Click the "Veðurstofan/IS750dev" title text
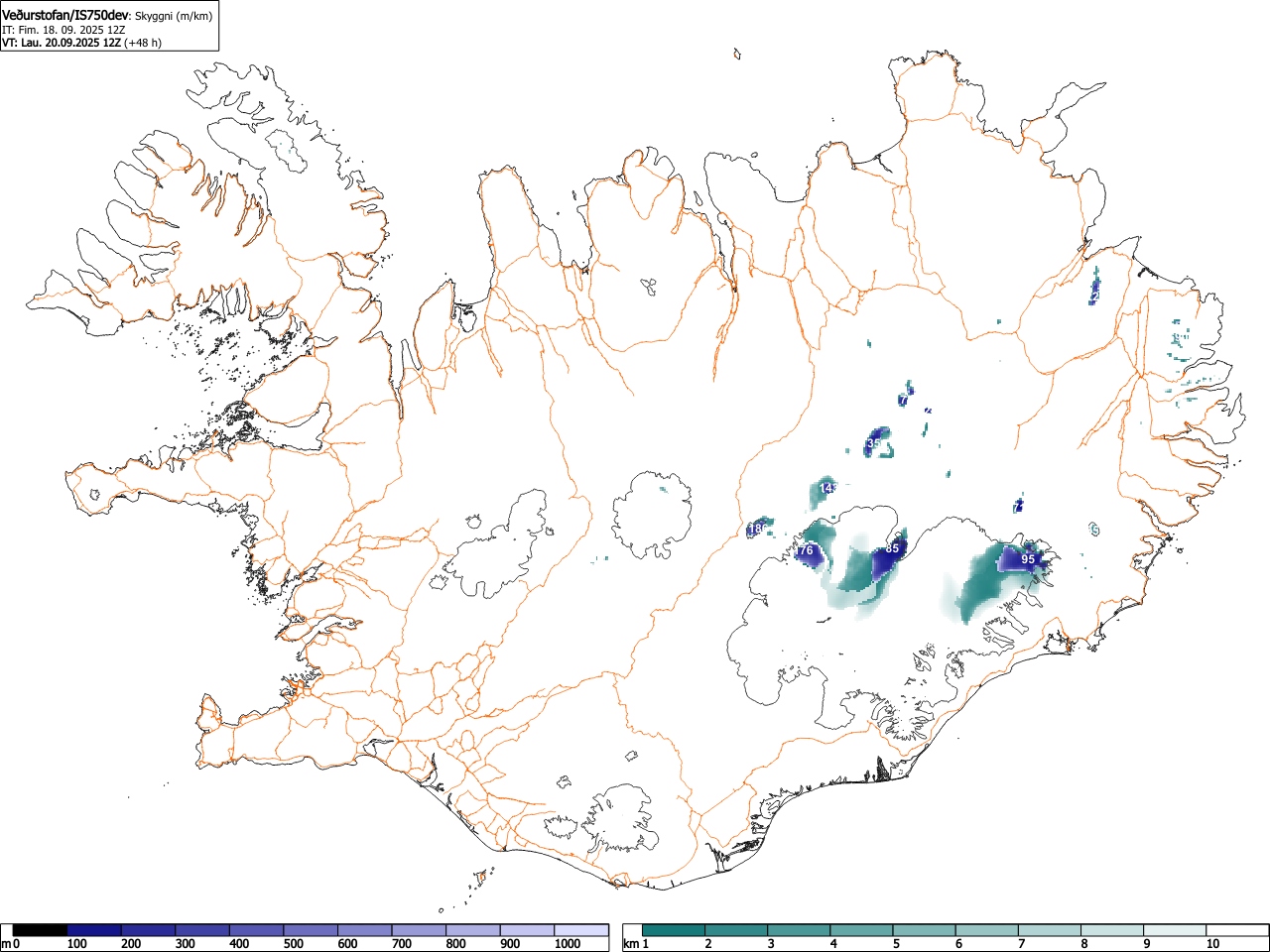 pyautogui.click(x=65, y=15)
